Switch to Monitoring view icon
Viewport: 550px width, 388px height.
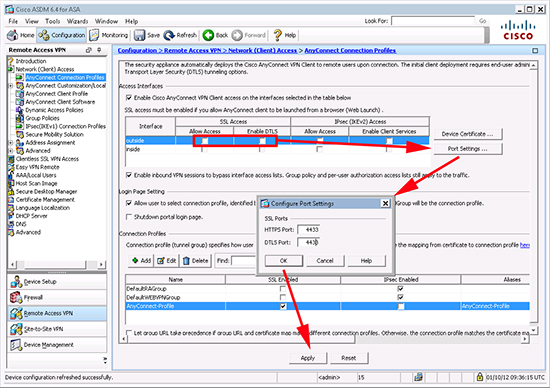(x=94, y=35)
